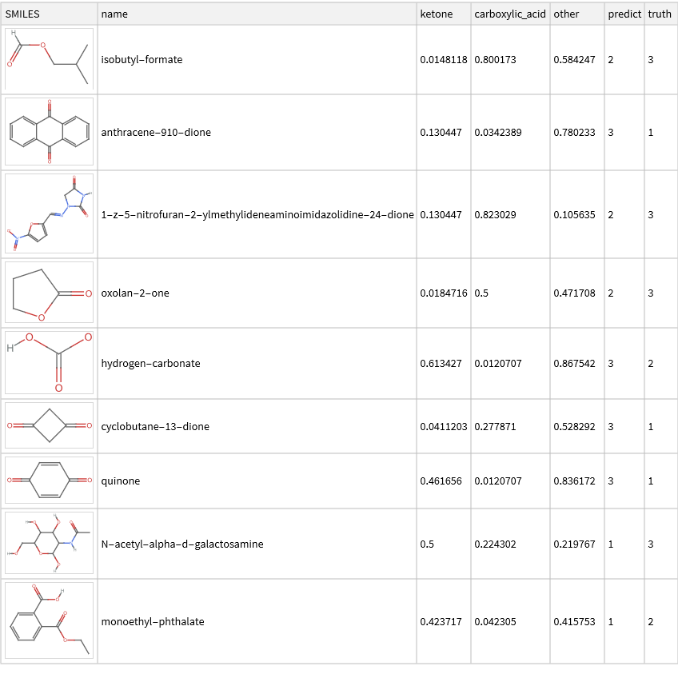Image resolution: width=678 pixels, height=678 pixels.
Task: Click the truth column header
Action: (659, 14)
